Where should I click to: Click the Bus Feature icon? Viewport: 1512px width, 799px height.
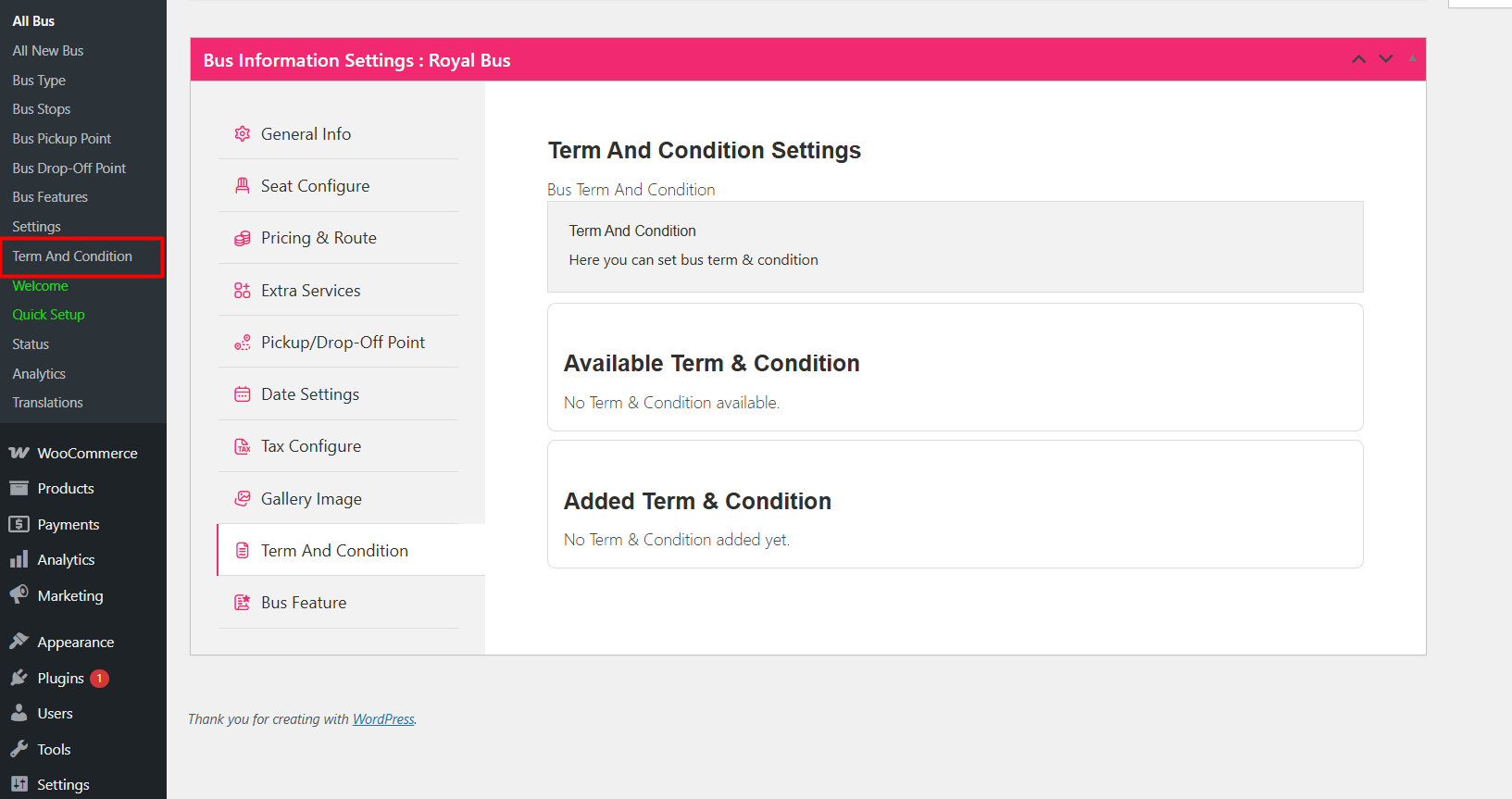(243, 603)
